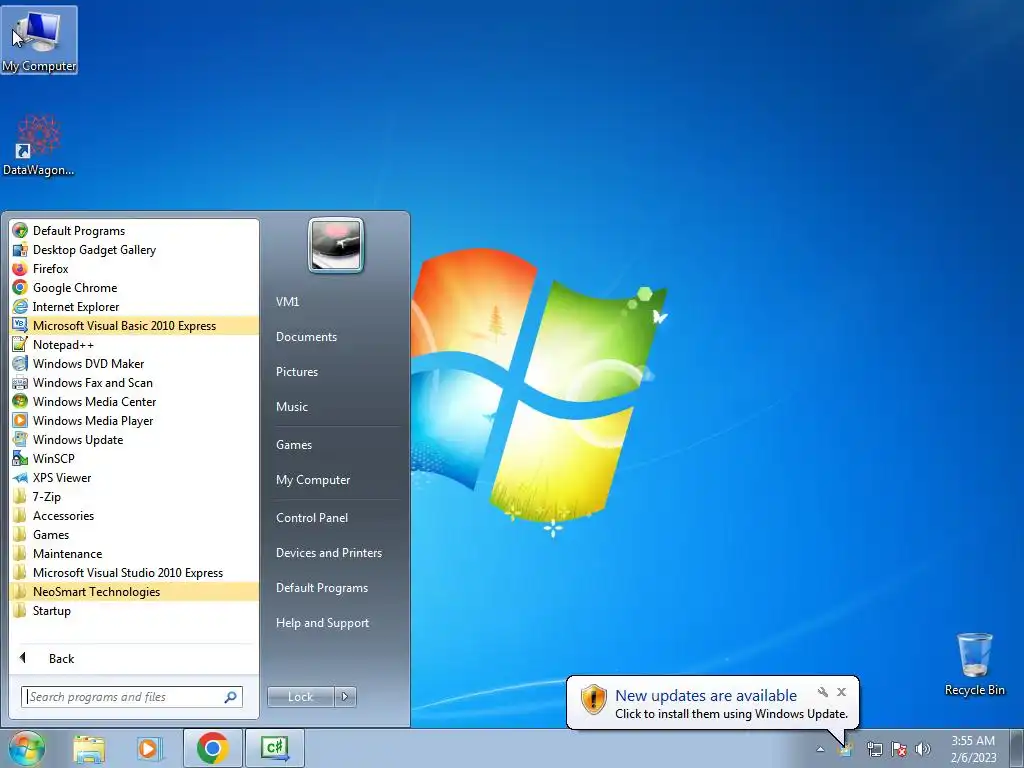Open the VM1 user folder
1024x768 pixels.
pyautogui.click(x=287, y=302)
